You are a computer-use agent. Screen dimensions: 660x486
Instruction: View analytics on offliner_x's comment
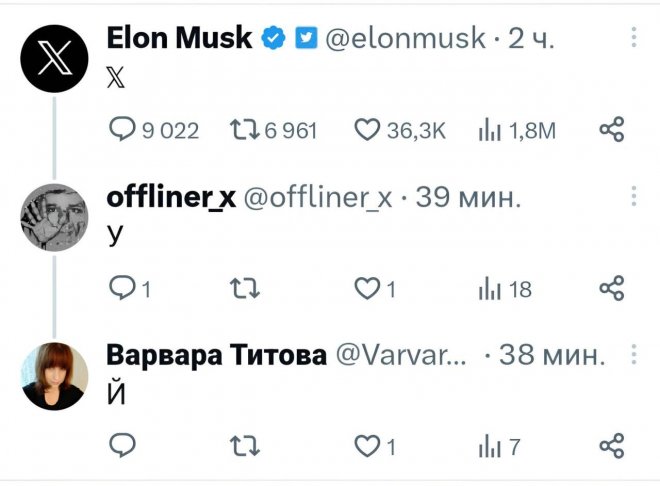490,289
